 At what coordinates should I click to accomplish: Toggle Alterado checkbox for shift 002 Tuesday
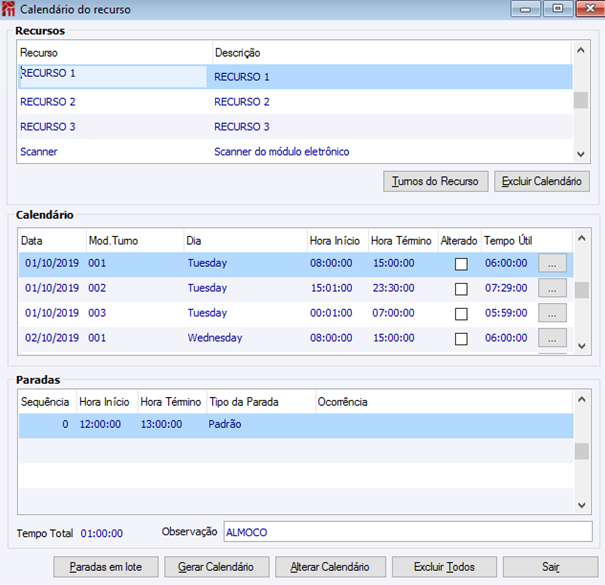point(461,289)
